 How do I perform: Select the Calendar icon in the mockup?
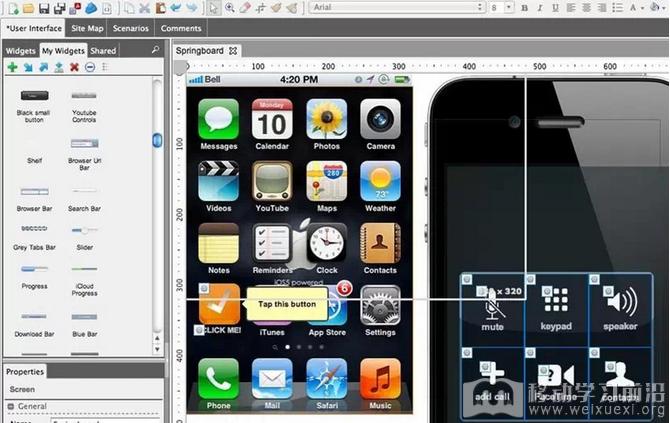click(x=272, y=119)
